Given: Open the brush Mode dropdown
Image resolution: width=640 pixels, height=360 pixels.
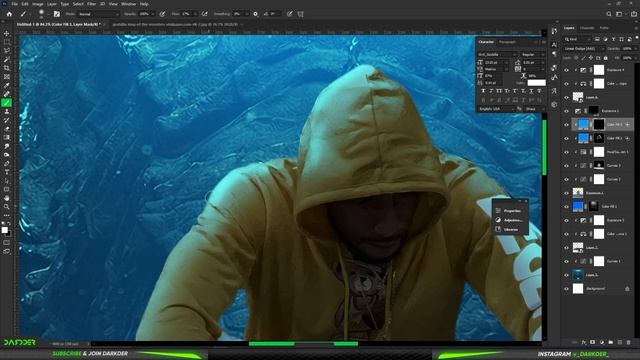Looking at the screenshot, I should point(98,14).
